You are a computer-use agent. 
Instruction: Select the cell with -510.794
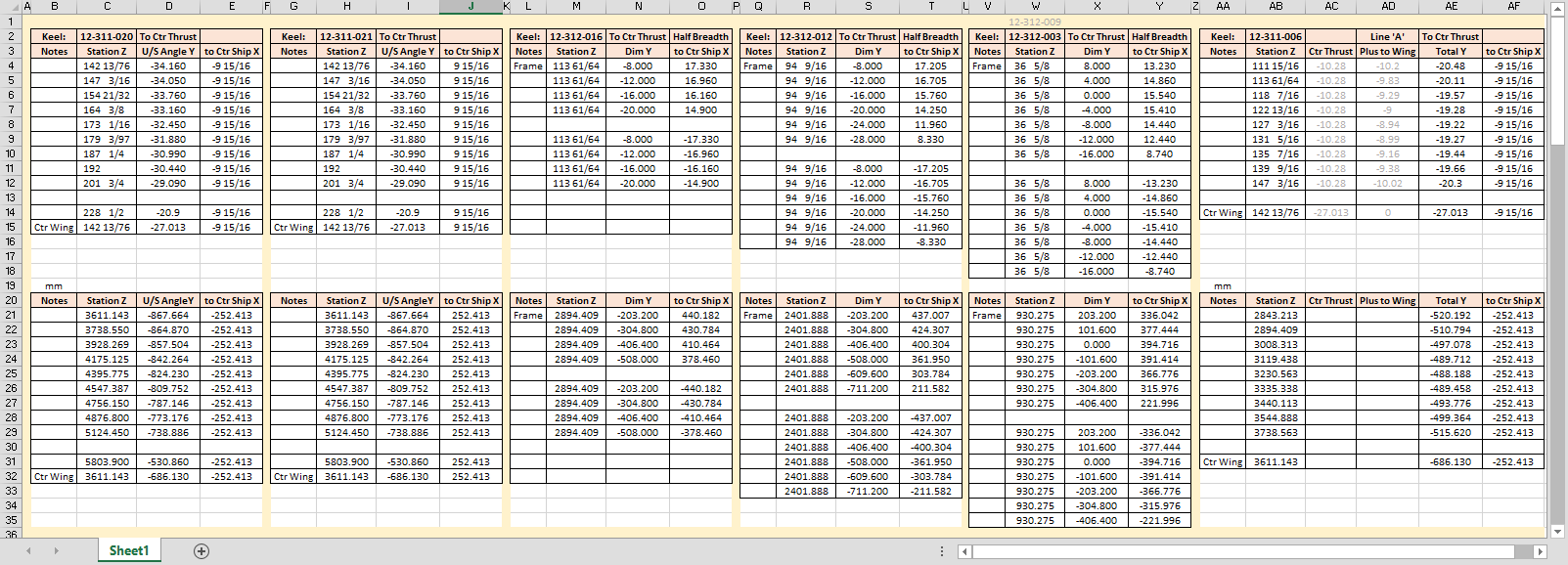(x=1451, y=330)
